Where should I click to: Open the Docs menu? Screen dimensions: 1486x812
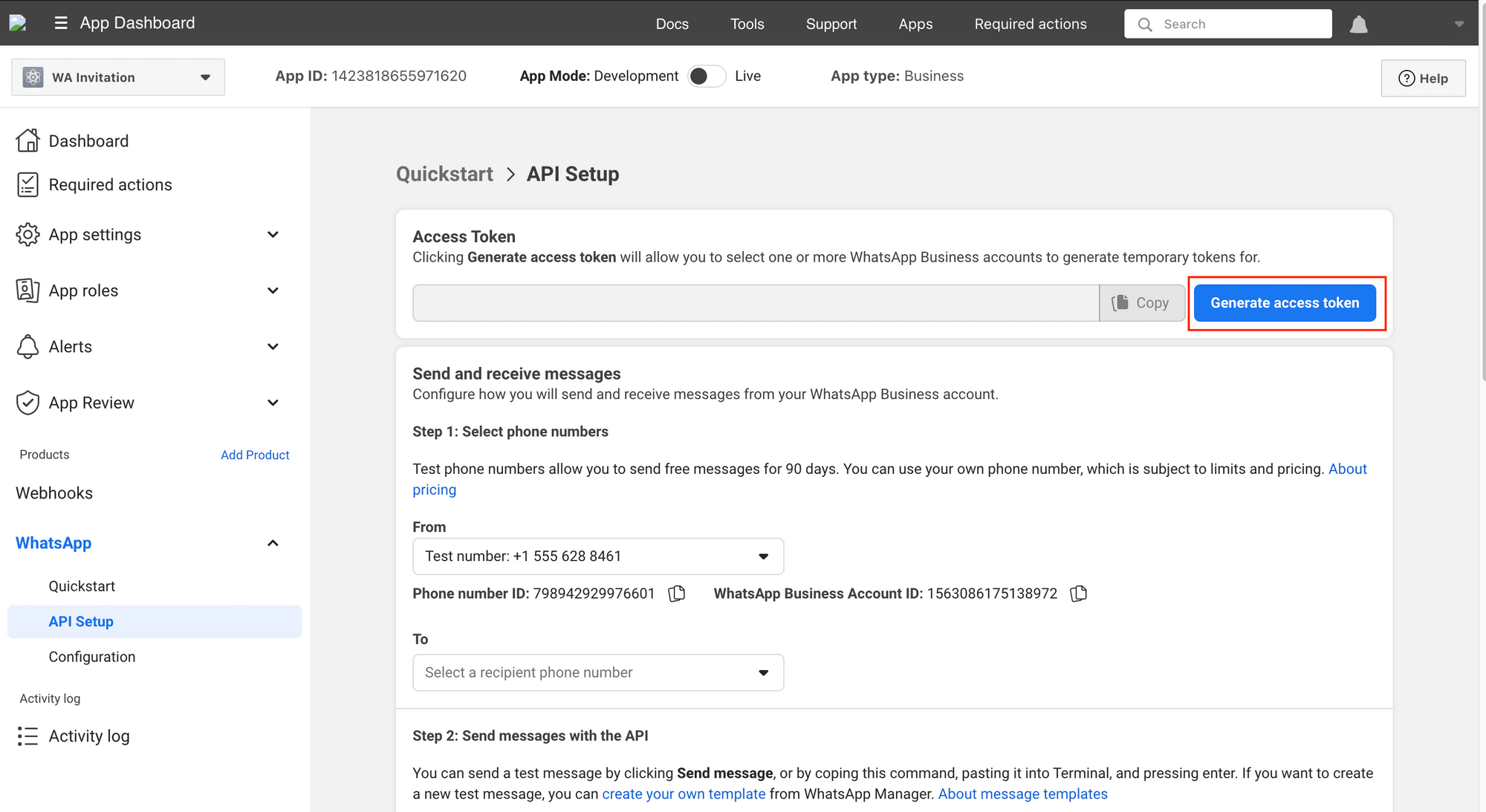pyautogui.click(x=672, y=24)
